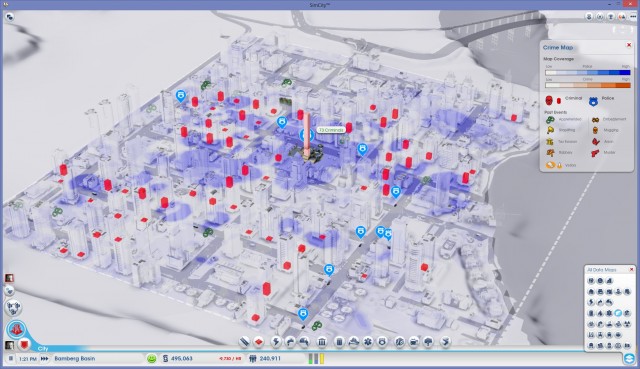Viewport: 640px width, 369px height.
Task: Click the green happiness smiley face
Action: (x=151, y=359)
